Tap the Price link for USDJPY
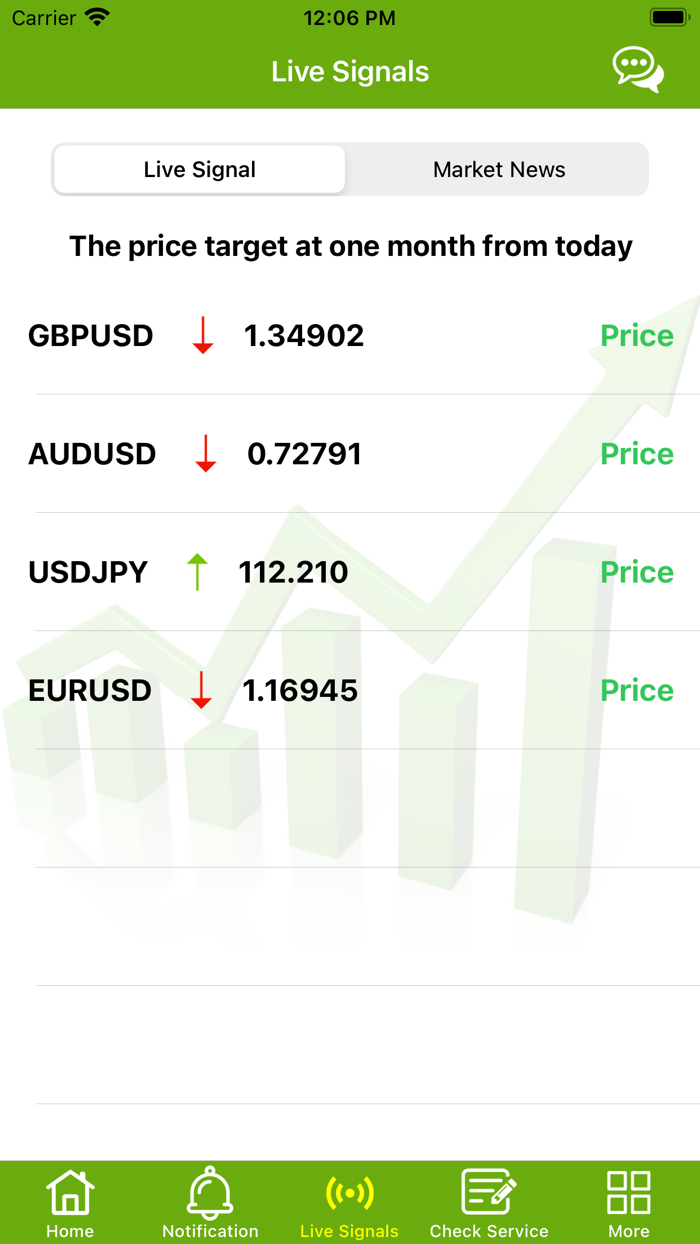Image resolution: width=700 pixels, height=1244 pixels. click(x=636, y=572)
